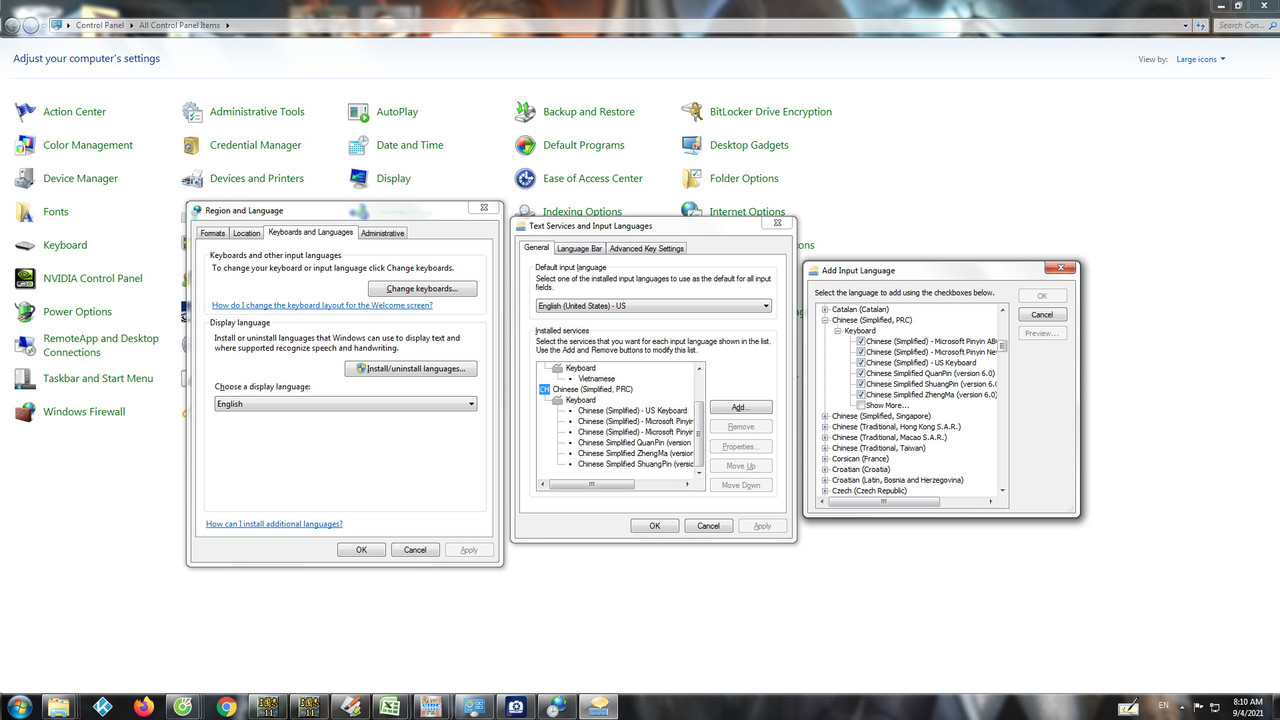This screenshot has width=1280, height=720.
Task: Click Add... in Text Services dialog
Action: click(x=740, y=407)
